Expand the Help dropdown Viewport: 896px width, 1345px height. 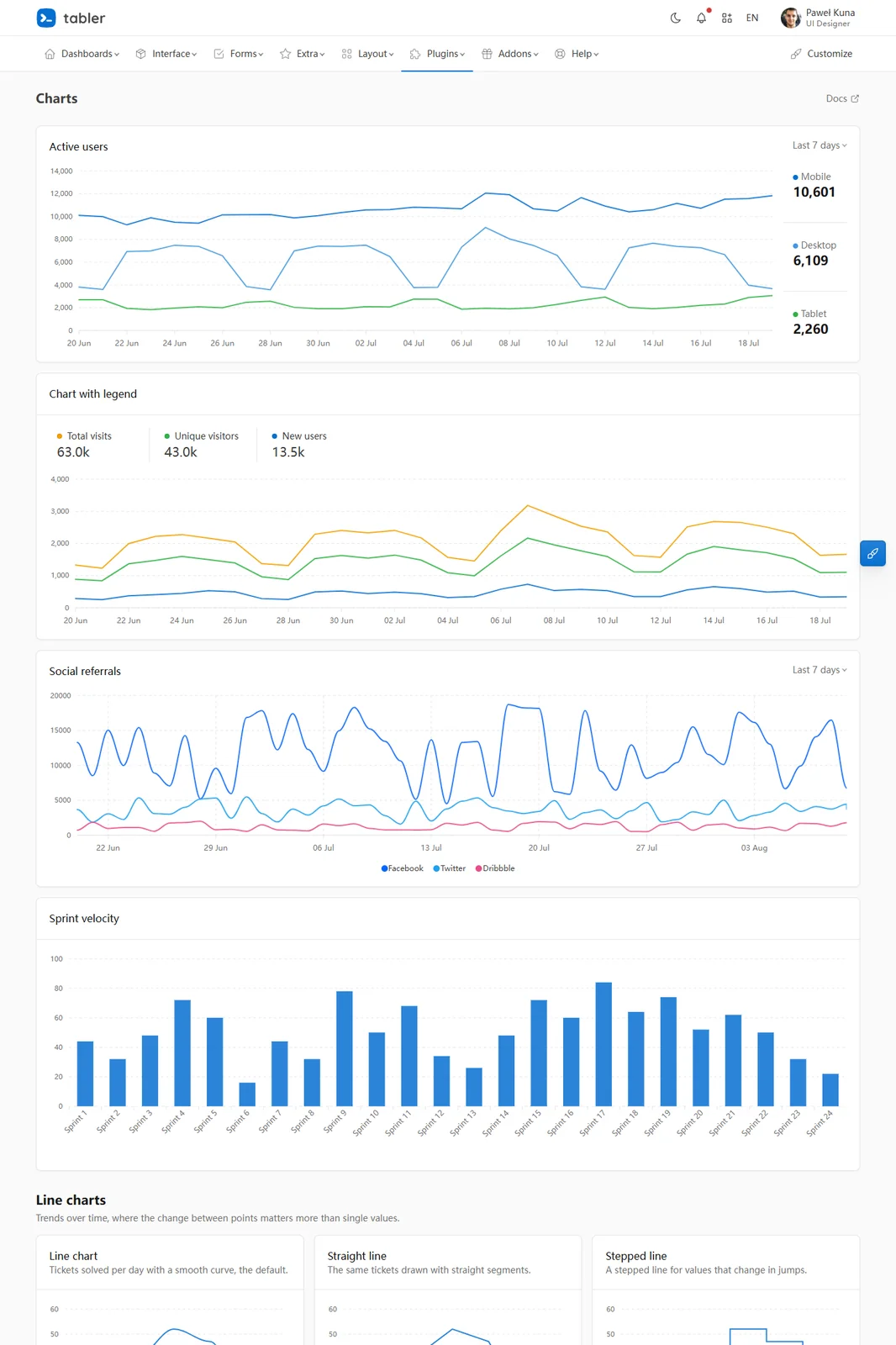(577, 54)
